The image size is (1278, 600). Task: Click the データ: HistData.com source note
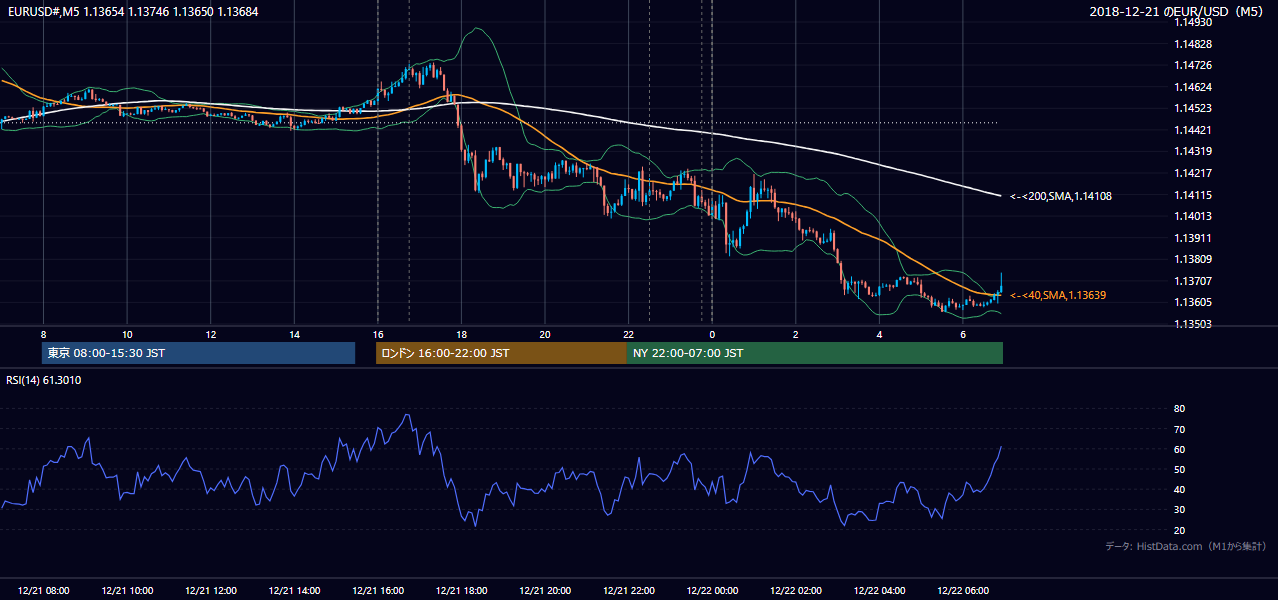pos(1185,546)
